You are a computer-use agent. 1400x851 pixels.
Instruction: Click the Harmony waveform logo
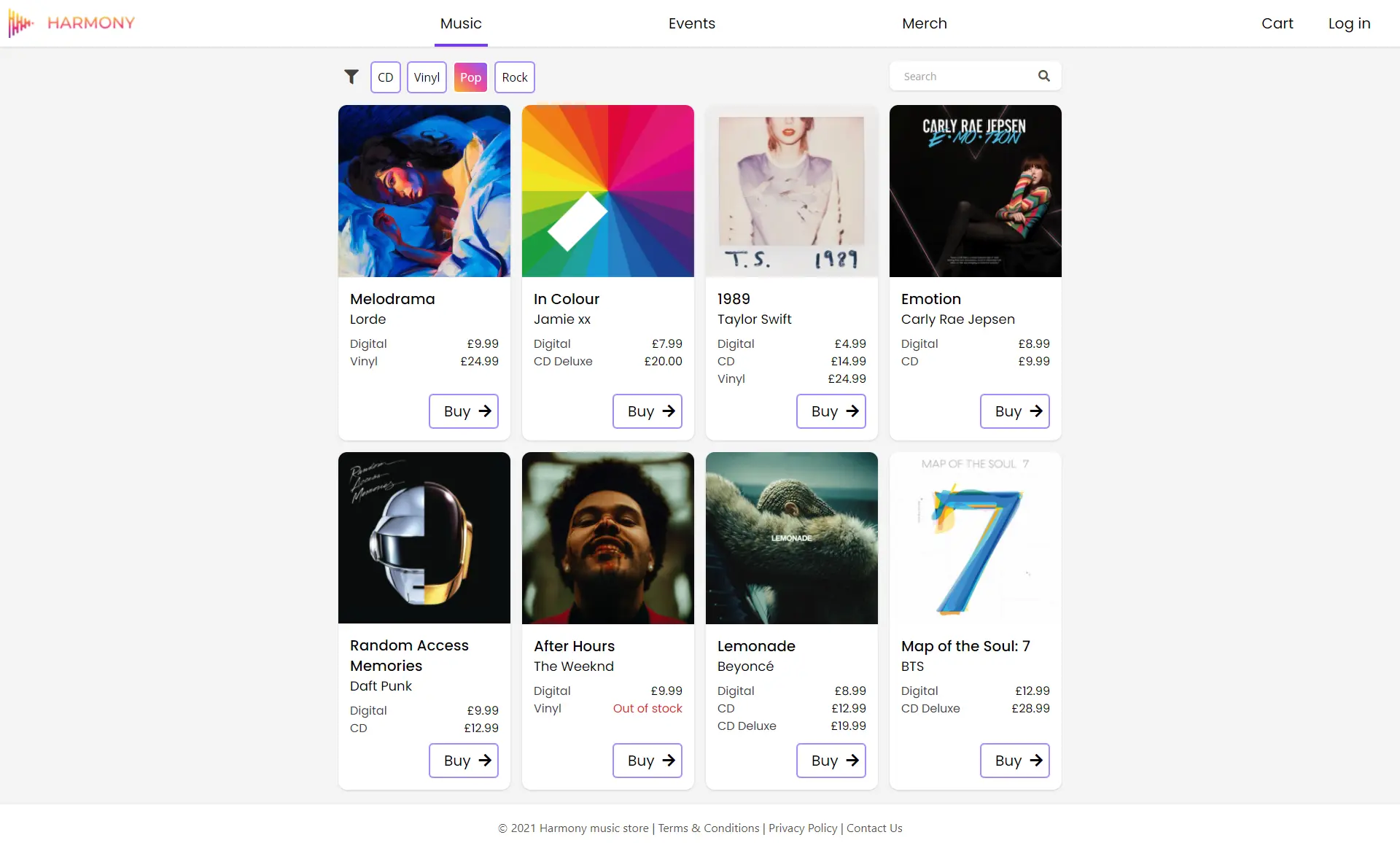pyautogui.click(x=20, y=23)
